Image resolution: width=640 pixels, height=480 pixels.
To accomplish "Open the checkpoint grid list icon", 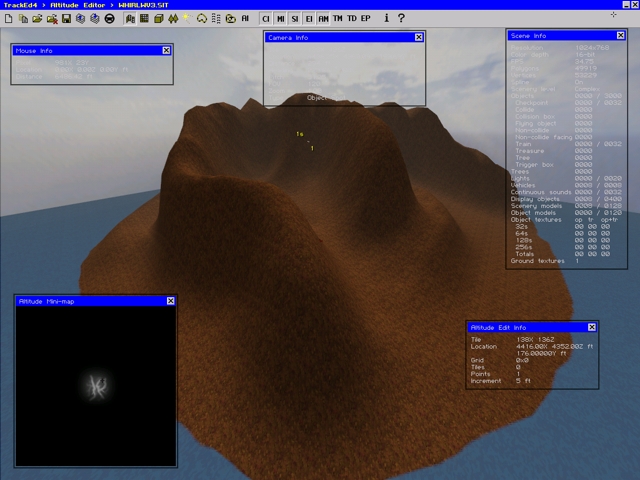I will point(216,19).
